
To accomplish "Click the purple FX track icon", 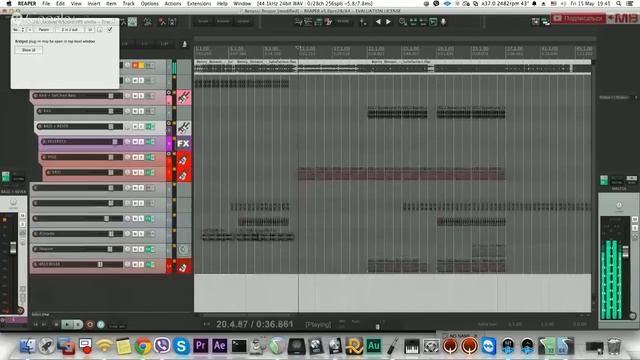I will tap(184, 143).
